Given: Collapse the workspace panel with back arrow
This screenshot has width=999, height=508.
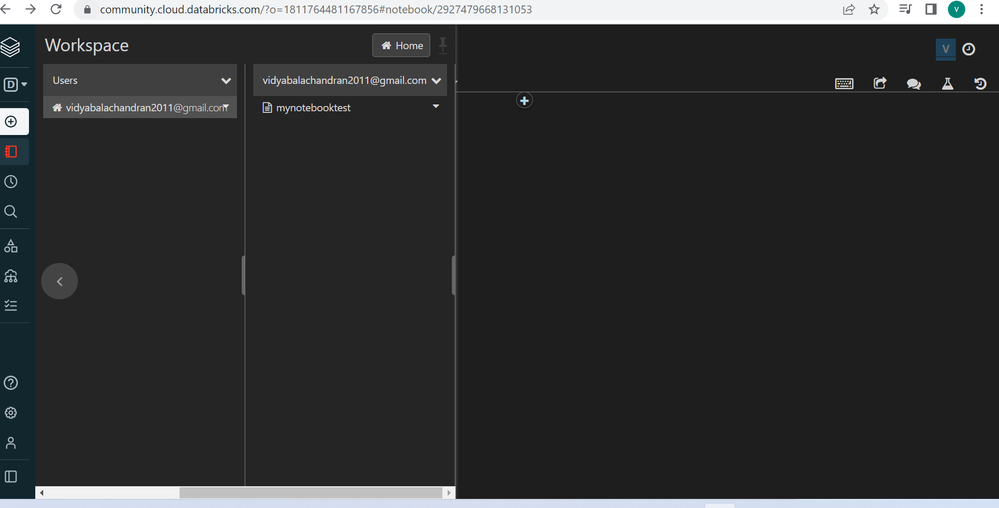Looking at the screenshot, I should (59, 282).
